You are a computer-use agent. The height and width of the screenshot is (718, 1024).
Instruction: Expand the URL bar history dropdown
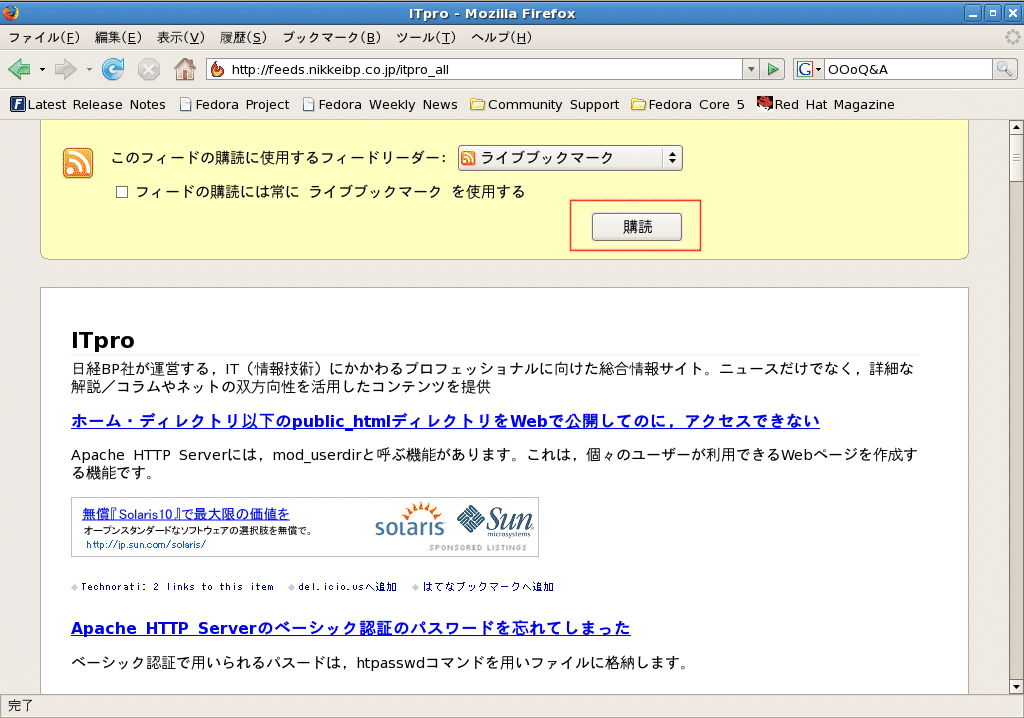click(750, 69)
